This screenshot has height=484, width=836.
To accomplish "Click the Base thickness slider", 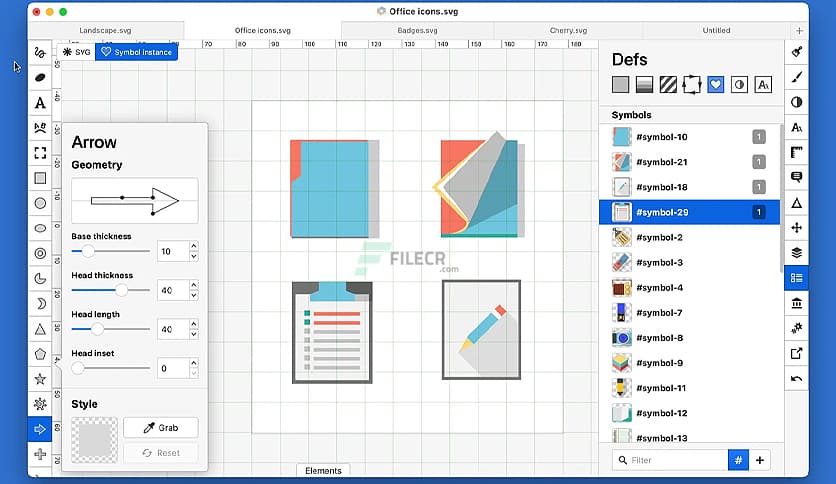I will point(110,251).
